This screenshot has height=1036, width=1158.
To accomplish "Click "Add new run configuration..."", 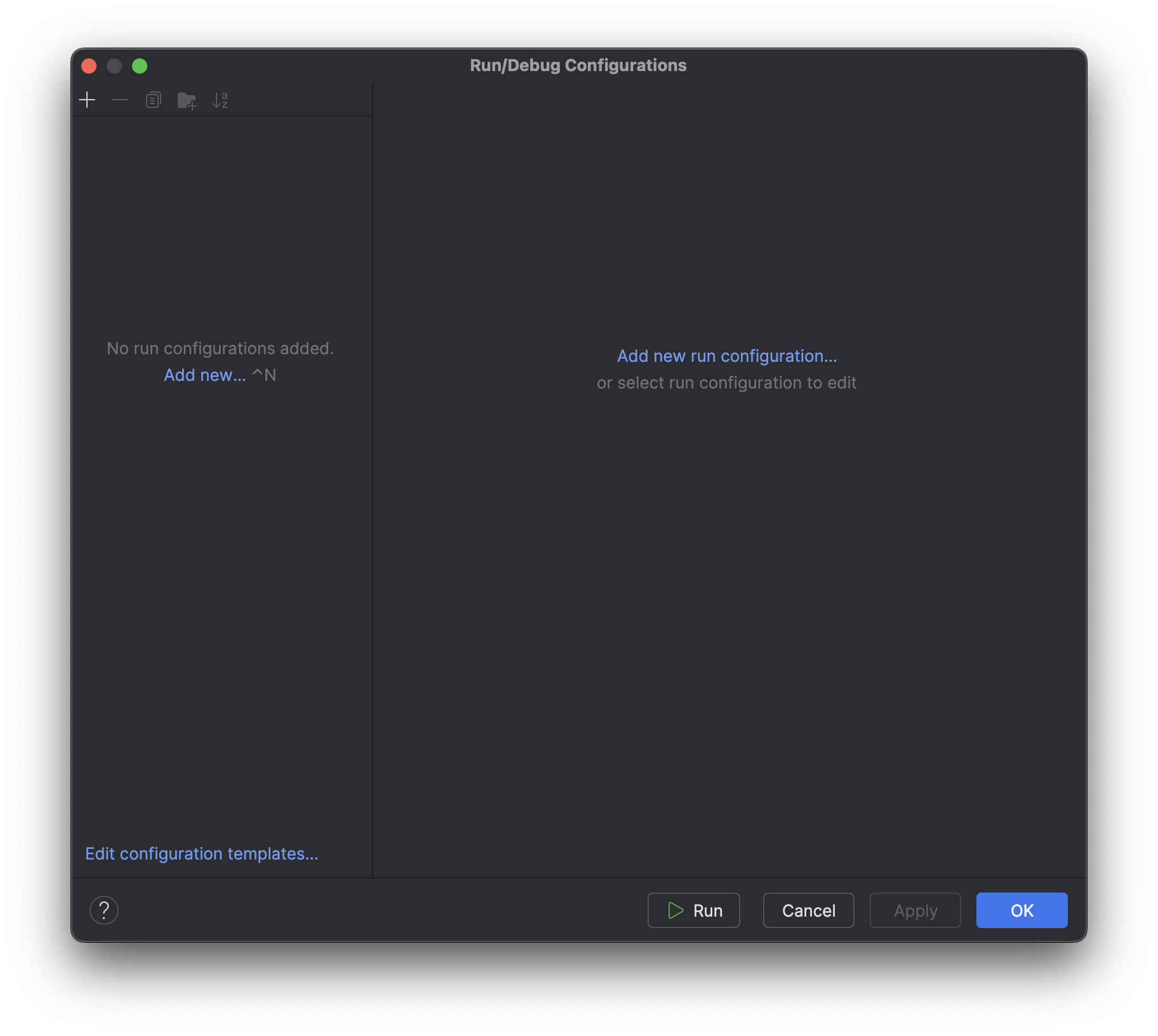I will coord(726,355).
